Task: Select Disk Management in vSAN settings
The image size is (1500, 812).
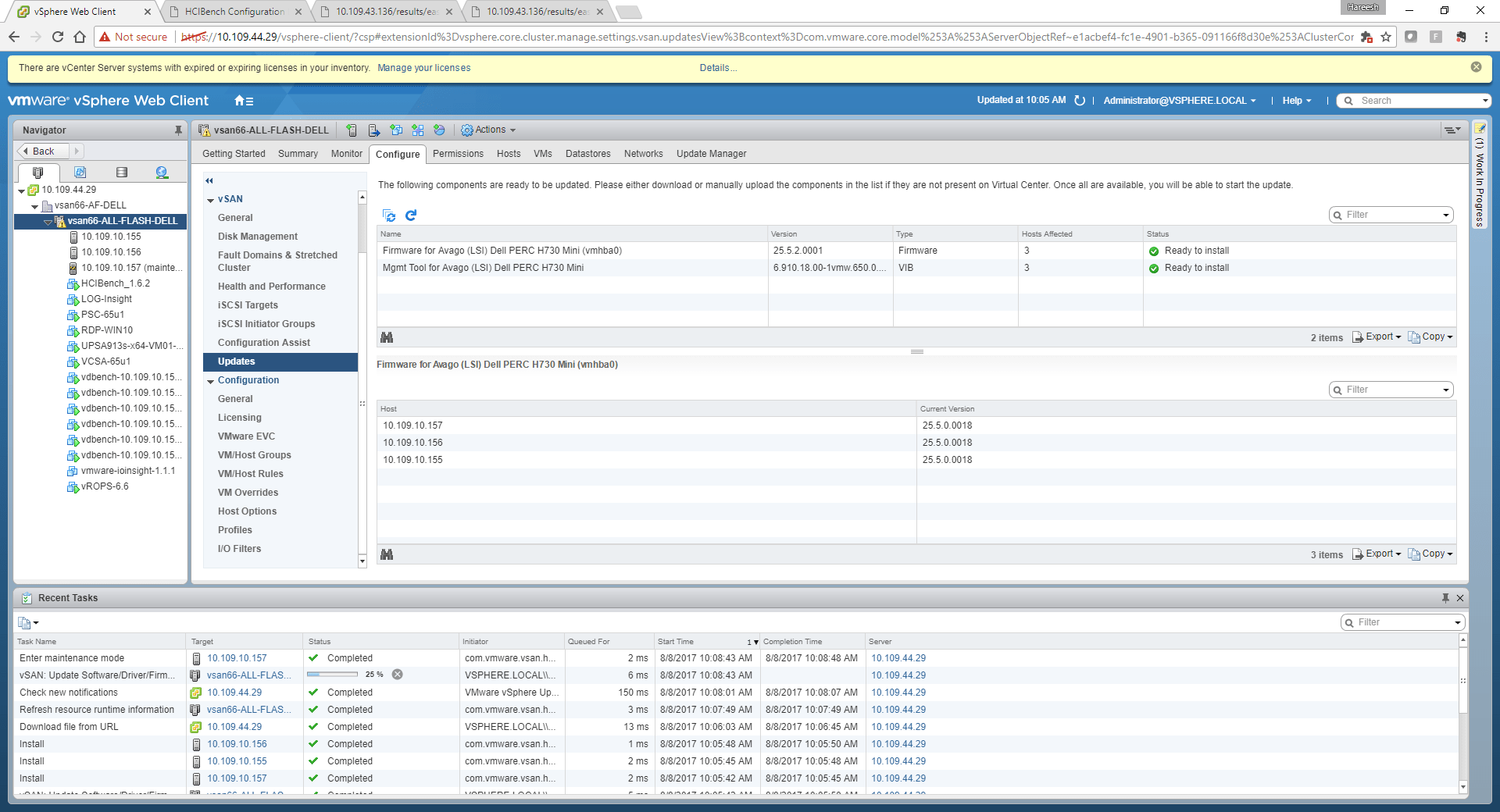Action: pyautogui.click(x=257, y=237)
